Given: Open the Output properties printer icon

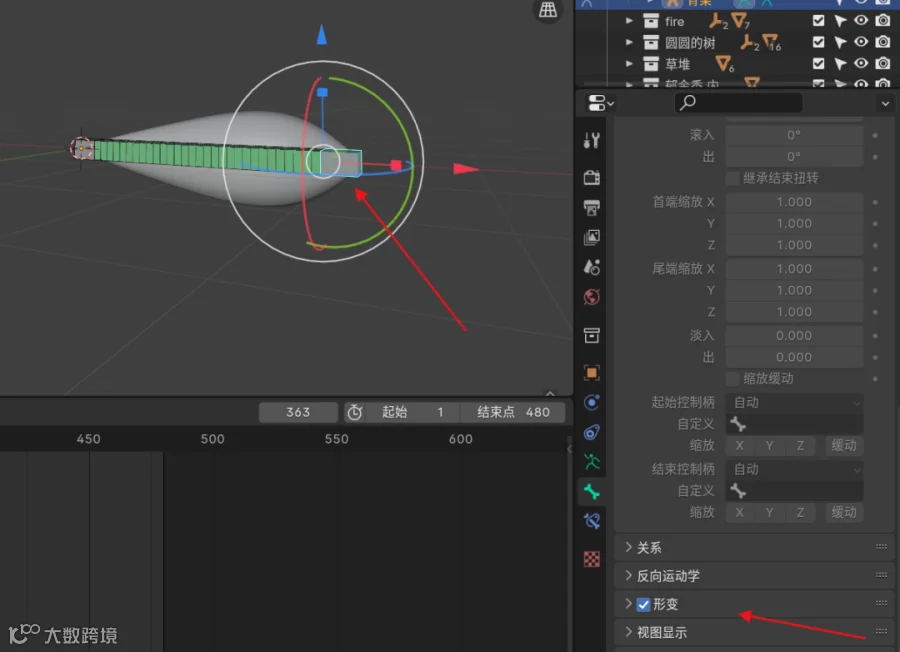Looking at the screenshot, I should (592, 207).
